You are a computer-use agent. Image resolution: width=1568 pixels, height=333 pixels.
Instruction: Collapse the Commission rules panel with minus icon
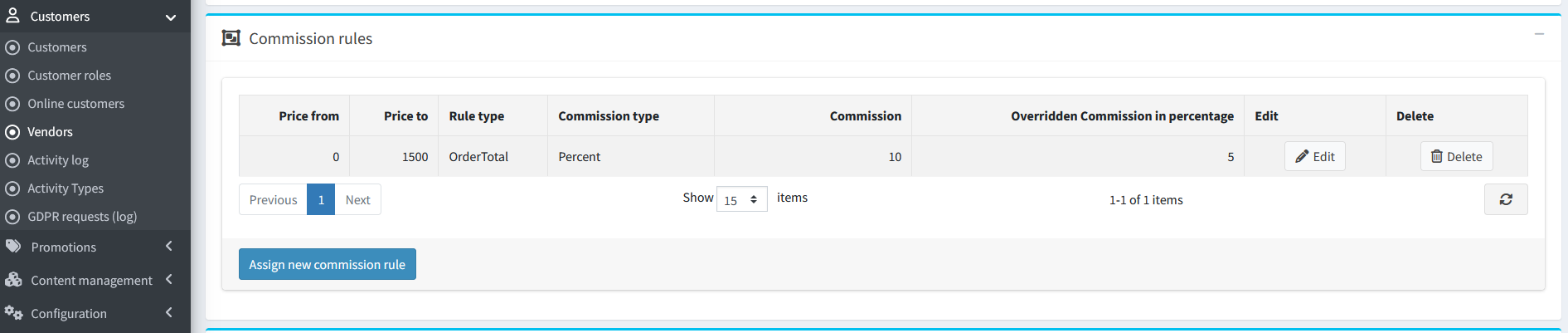(x=1539, y=34)
